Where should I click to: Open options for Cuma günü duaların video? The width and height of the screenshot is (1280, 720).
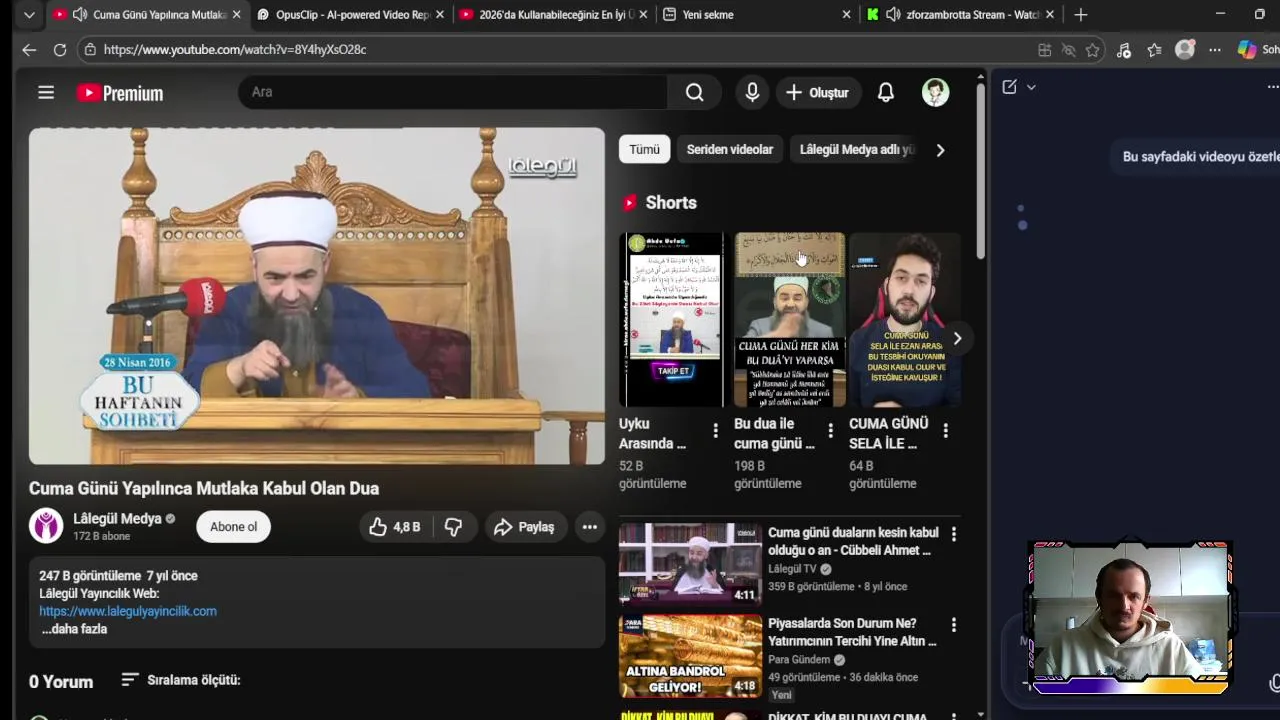pyautogui.click(x=953, y=534)
